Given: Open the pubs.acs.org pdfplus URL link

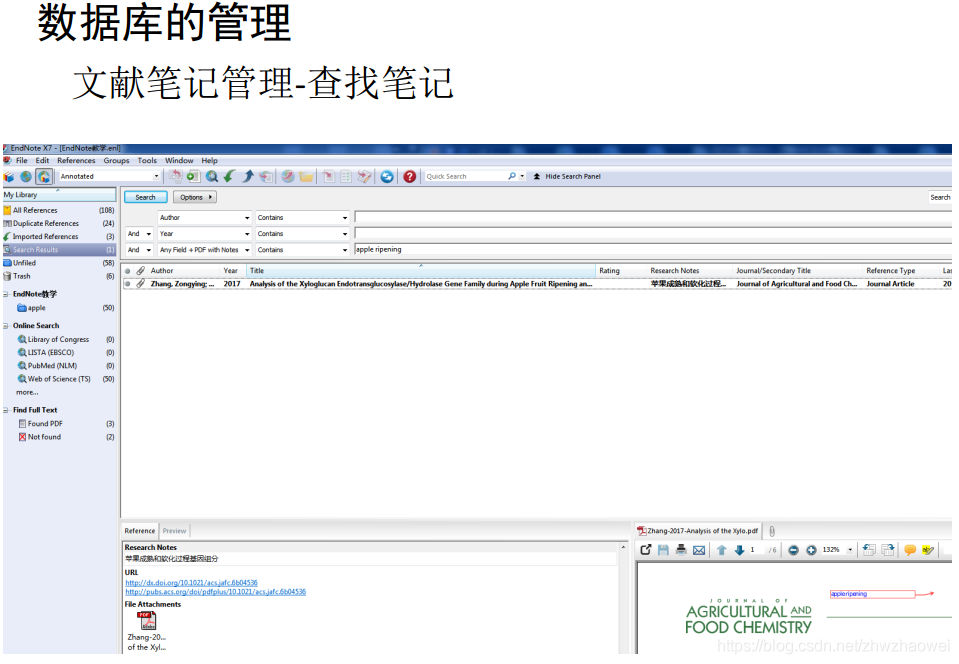Looking at the screenshot, I should [x=215, y=592].
